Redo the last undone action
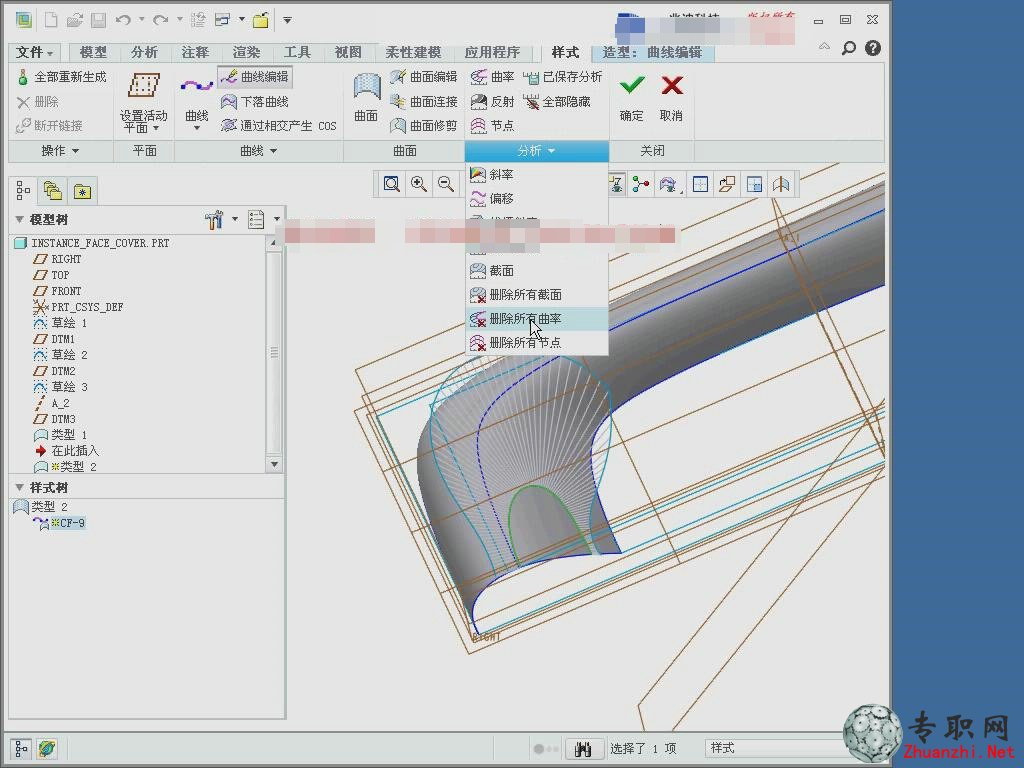Screen dimensions: 1024x768 160,20
